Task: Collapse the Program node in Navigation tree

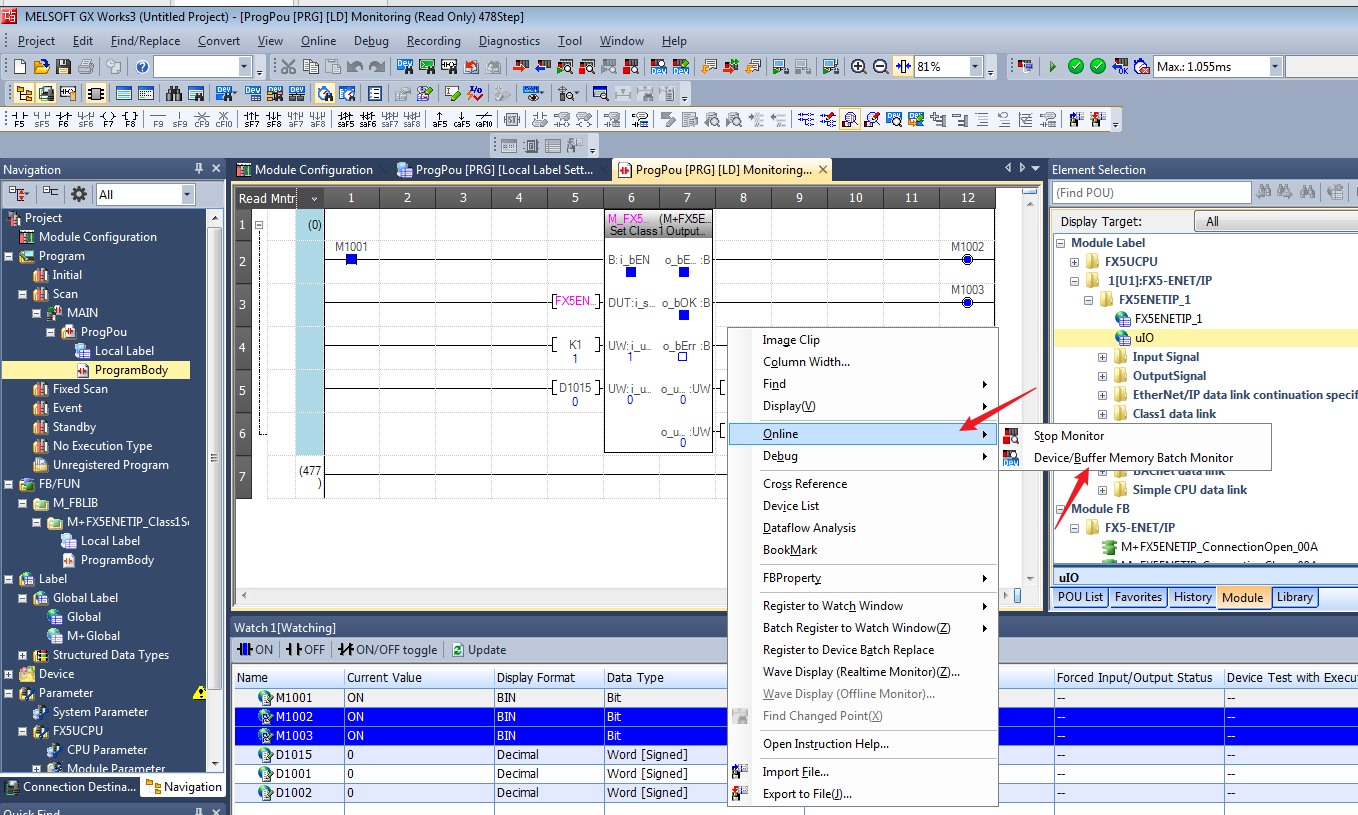Action: click(x=9, y=257)
